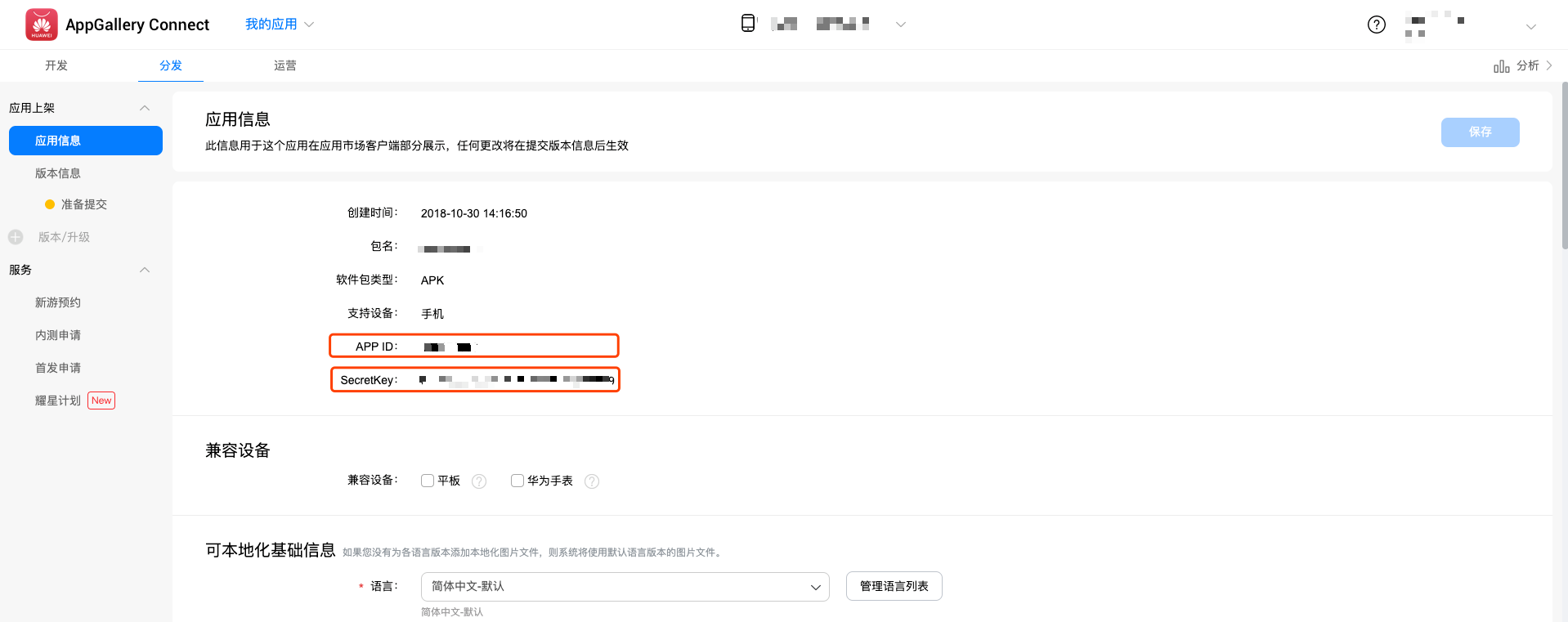
Task: Open the help question mark icon
Action: 1377,25
